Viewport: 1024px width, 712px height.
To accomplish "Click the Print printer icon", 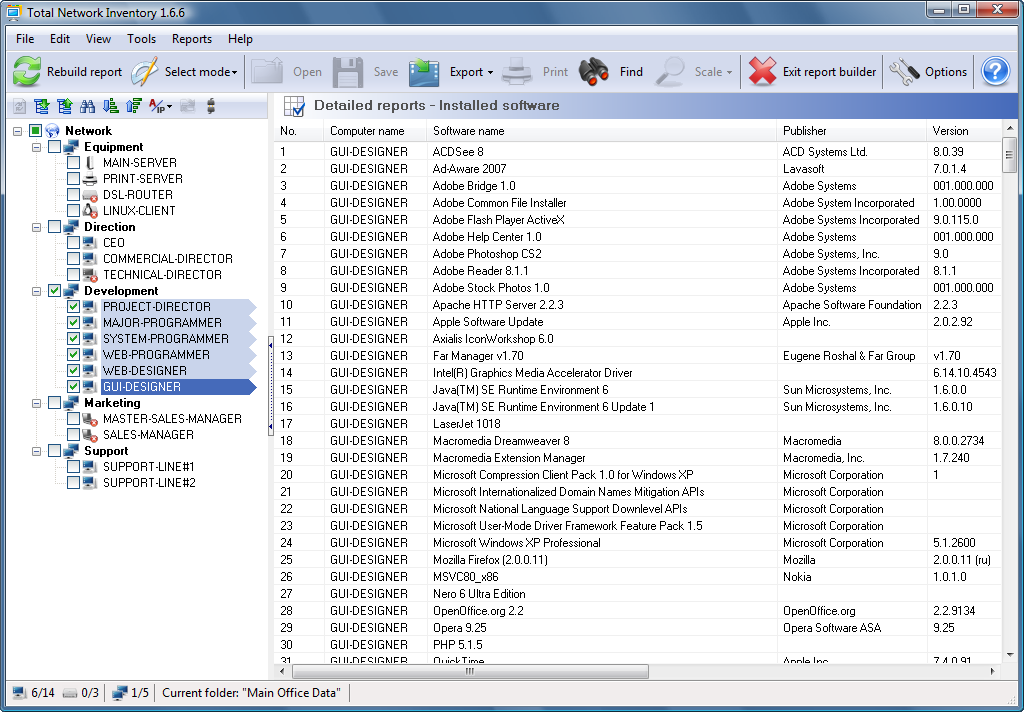I will pos(517,71).
